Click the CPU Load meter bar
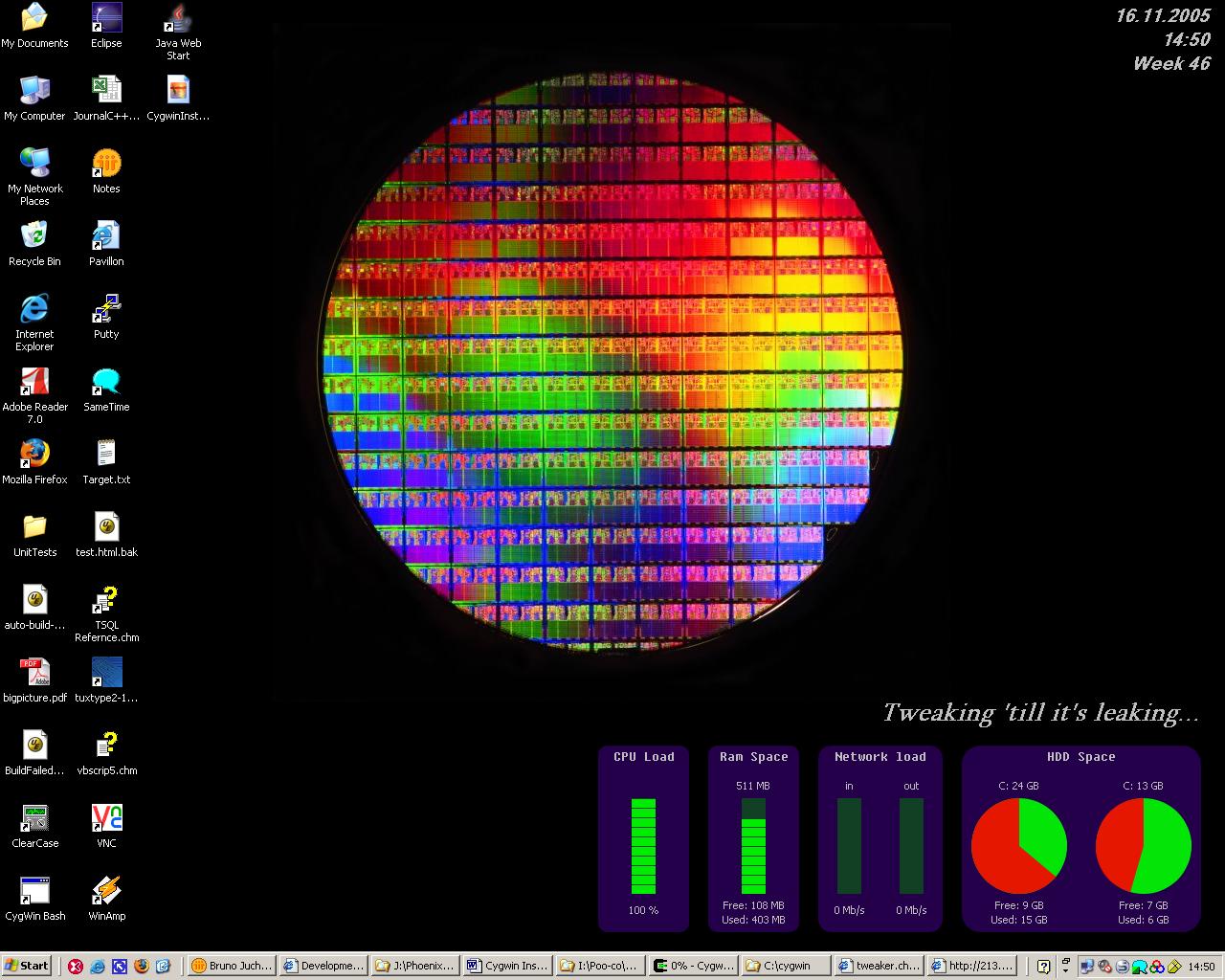 pyautogui.click(x=643, y=846)
